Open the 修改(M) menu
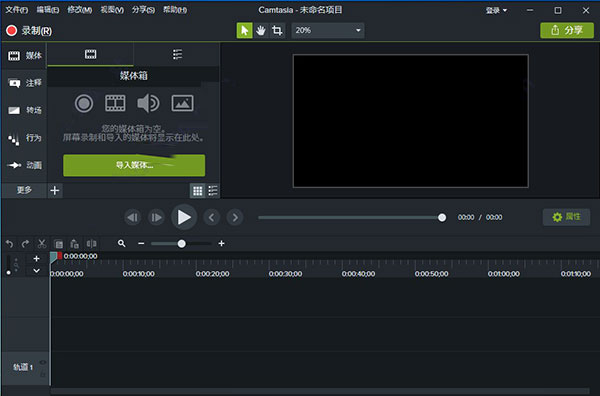600x396 pixels. pyautogui.click(x=80, y=10)
